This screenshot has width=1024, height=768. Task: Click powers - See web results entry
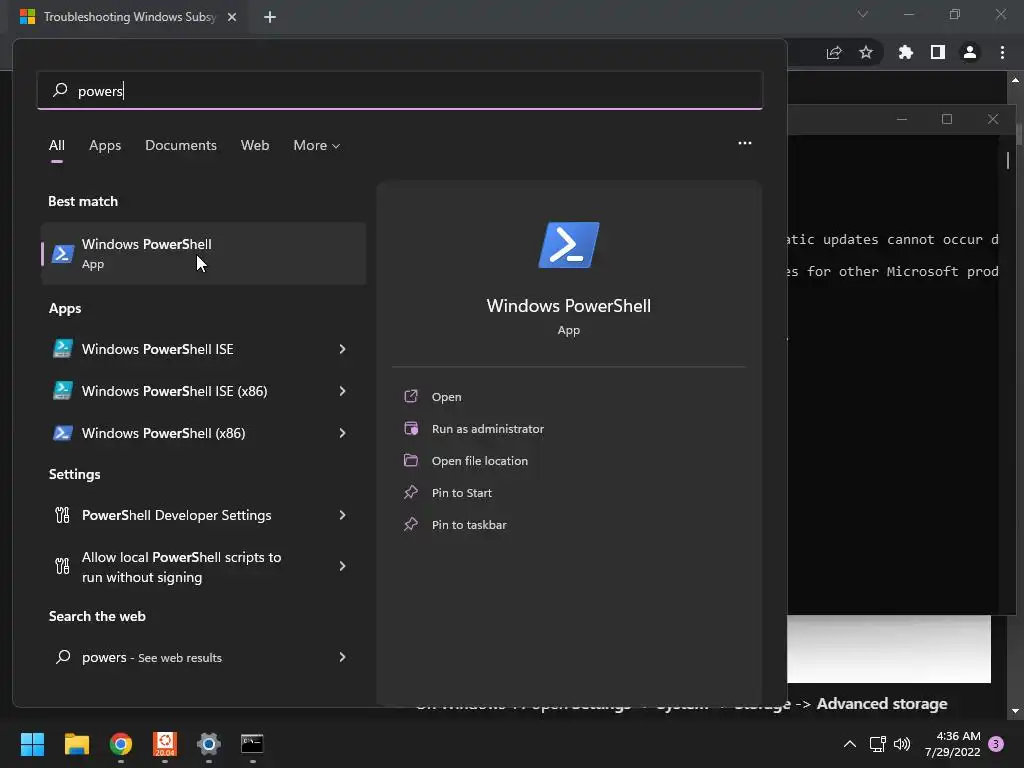coord(204,657)
